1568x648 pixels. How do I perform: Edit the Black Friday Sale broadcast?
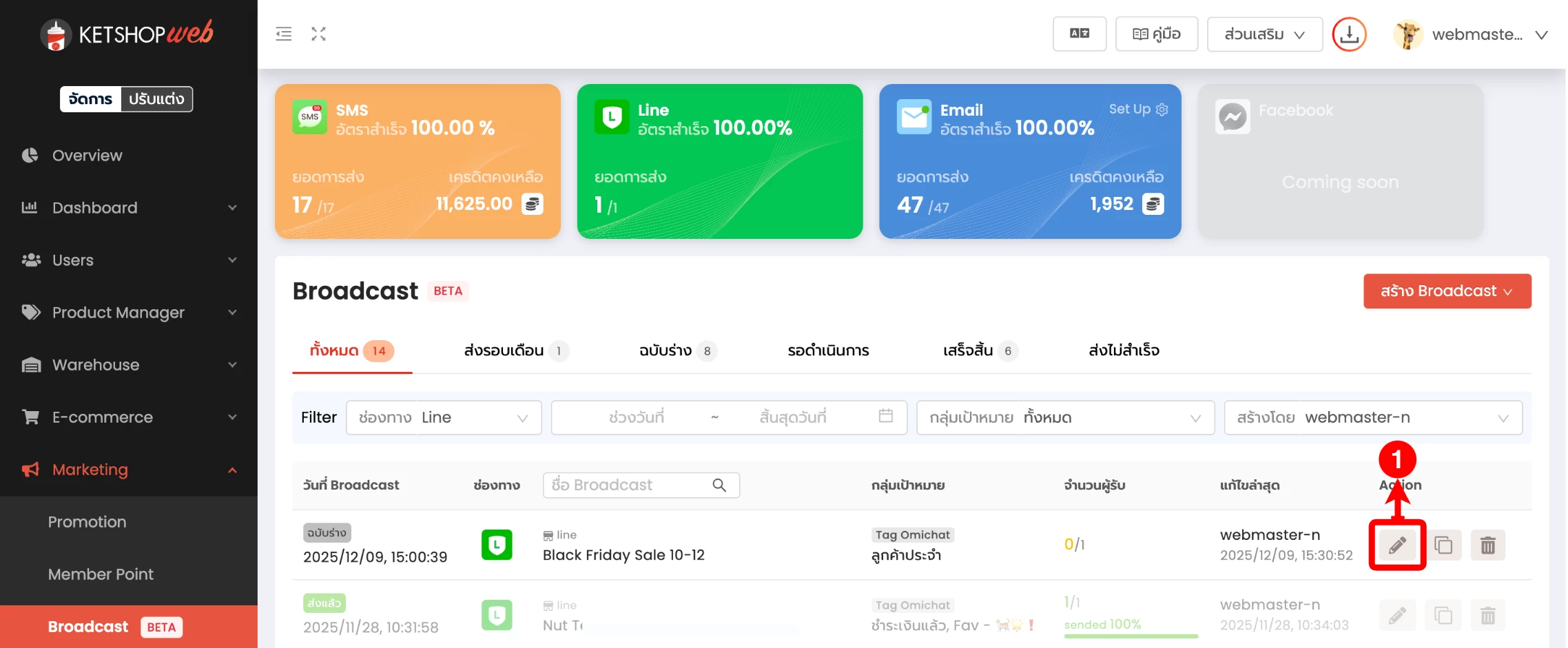[1396, 545]
